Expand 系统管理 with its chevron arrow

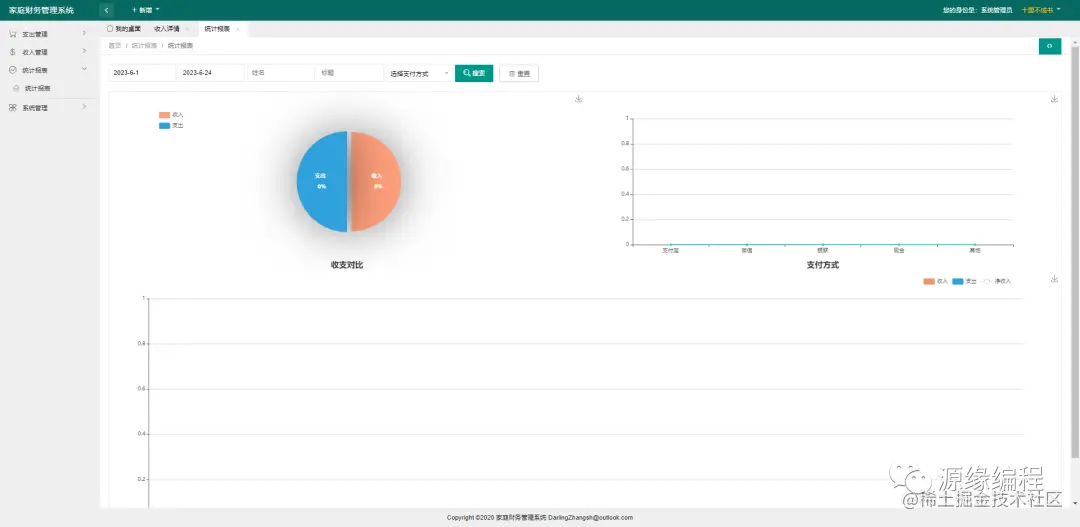click(84, 107)
